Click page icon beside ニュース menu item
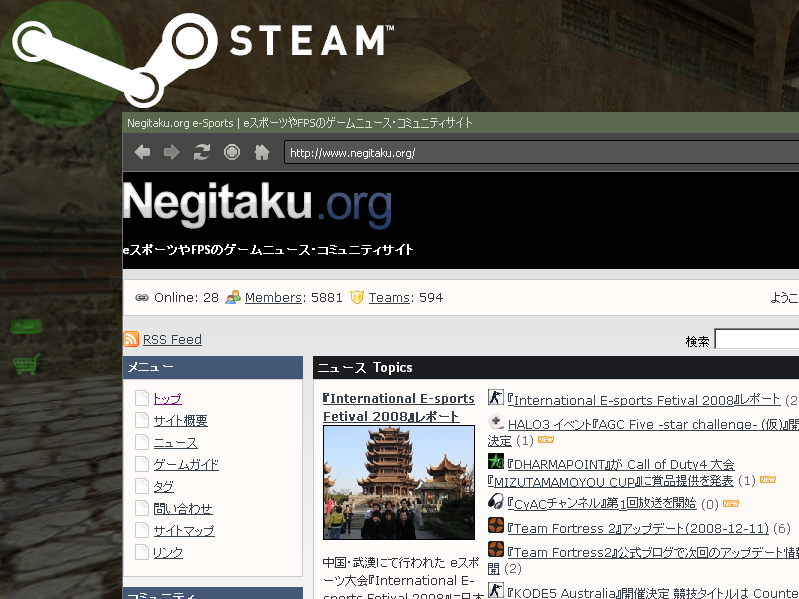The image size is (799, 599). click(x=142, y=442)
